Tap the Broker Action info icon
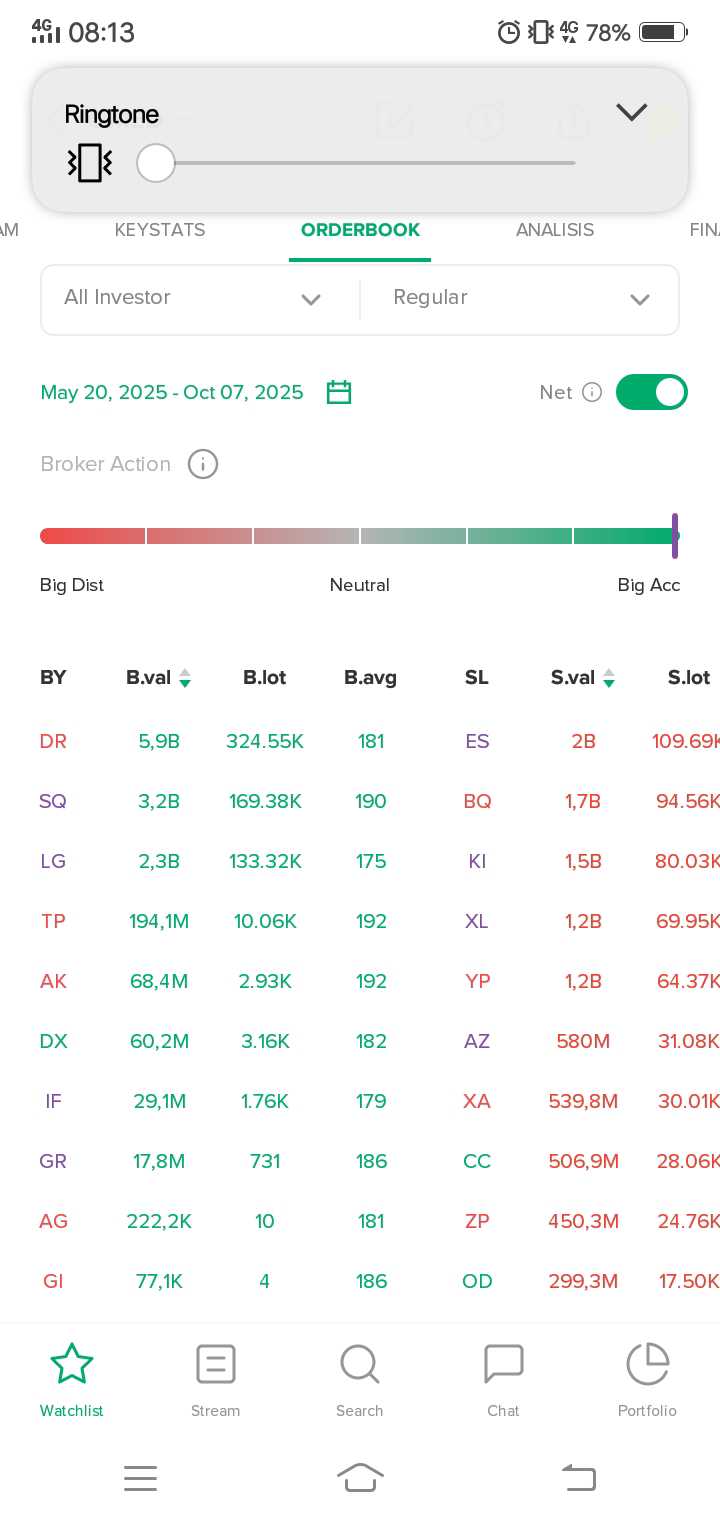The height and width of the screenshot is (1520, 720). point(203,464)
